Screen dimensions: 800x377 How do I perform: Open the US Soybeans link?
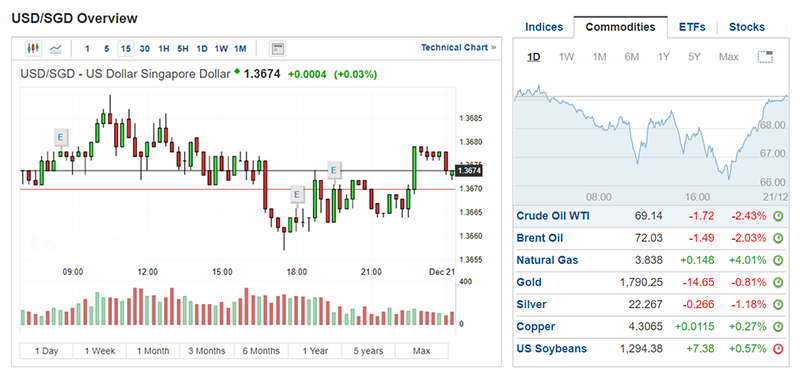[552, 349]
